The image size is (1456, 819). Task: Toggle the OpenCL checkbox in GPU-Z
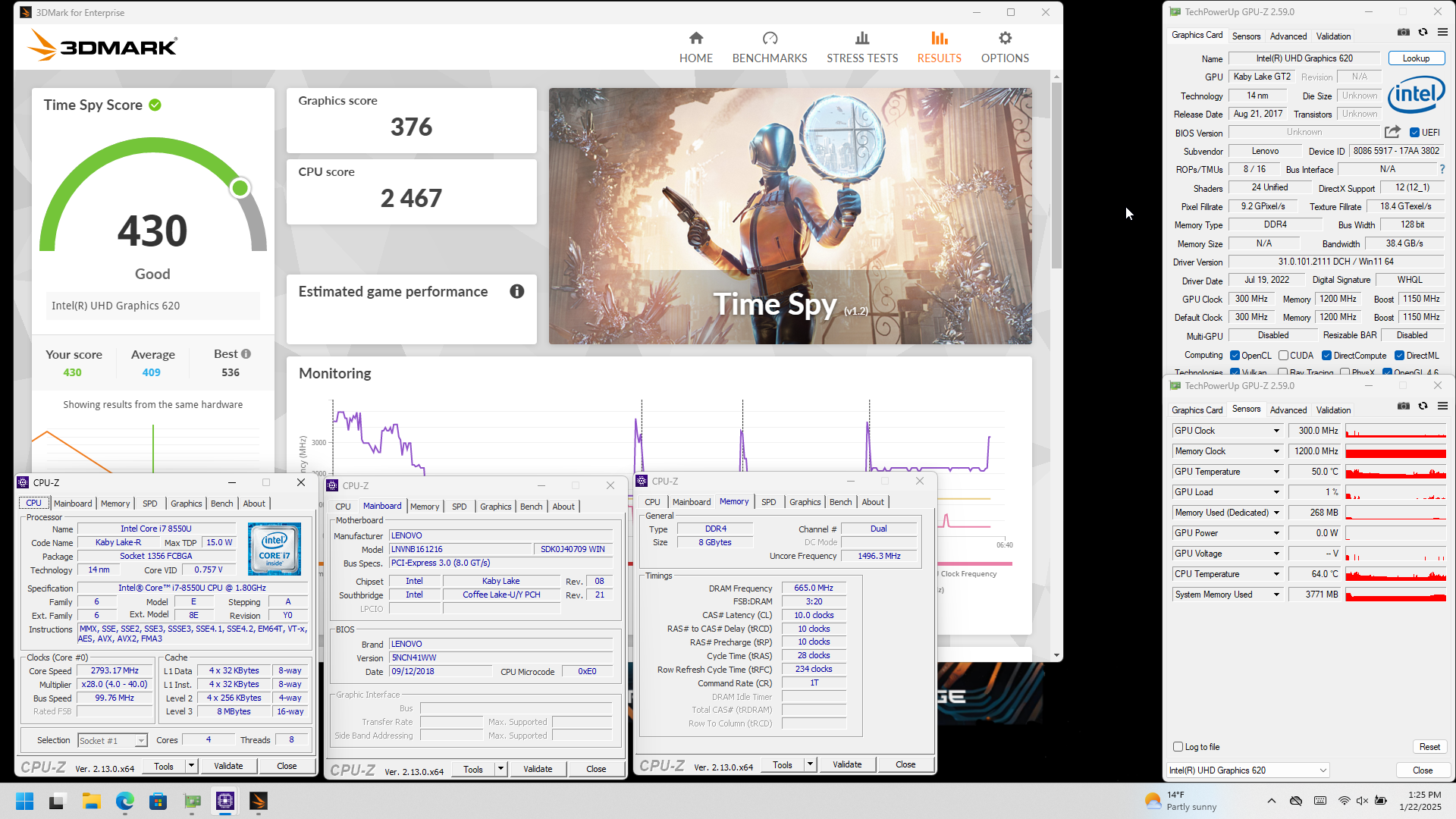(x=1235, y=356)
